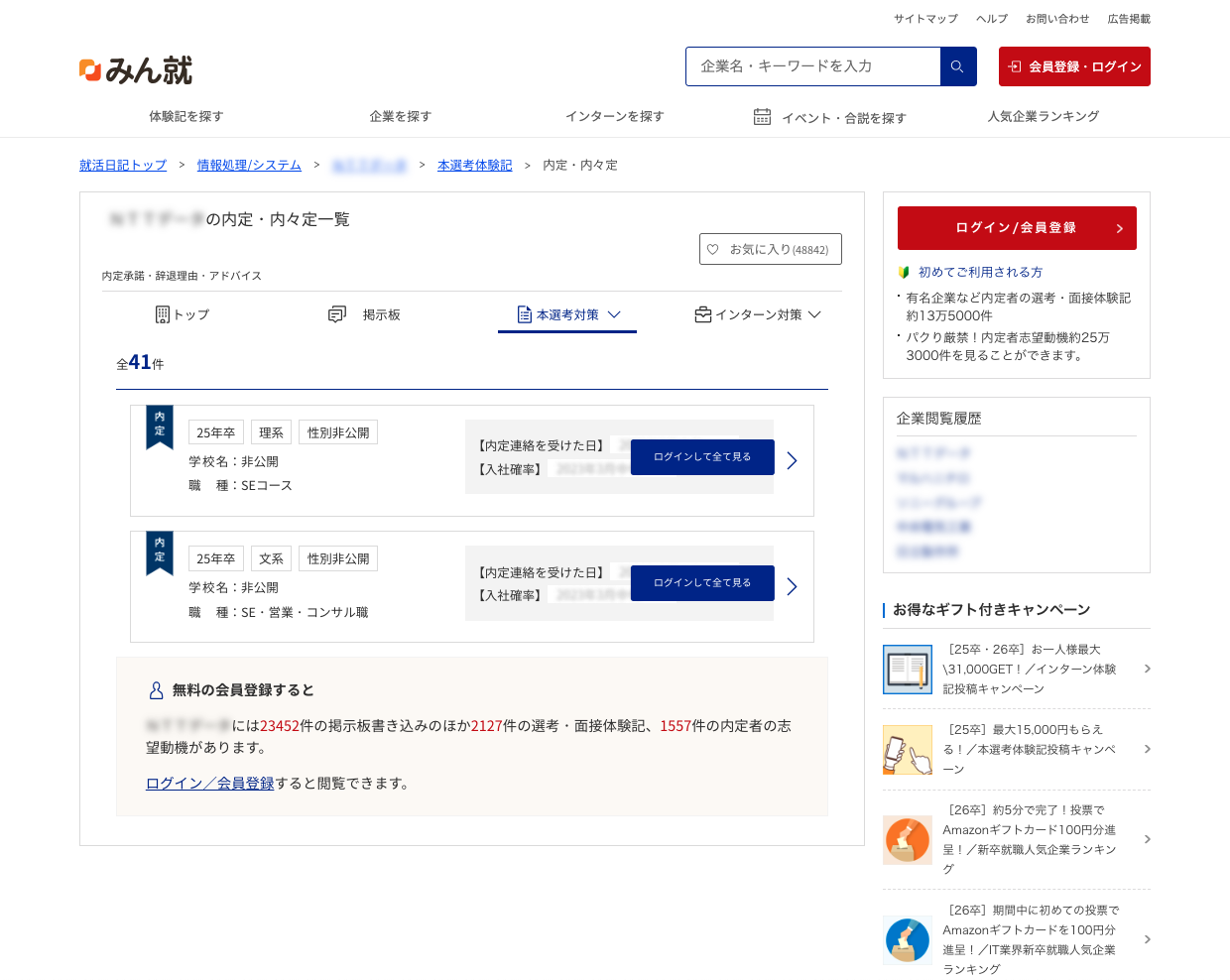Expand the インターン対策 dropdown chevron

click(x=814, y=314)
